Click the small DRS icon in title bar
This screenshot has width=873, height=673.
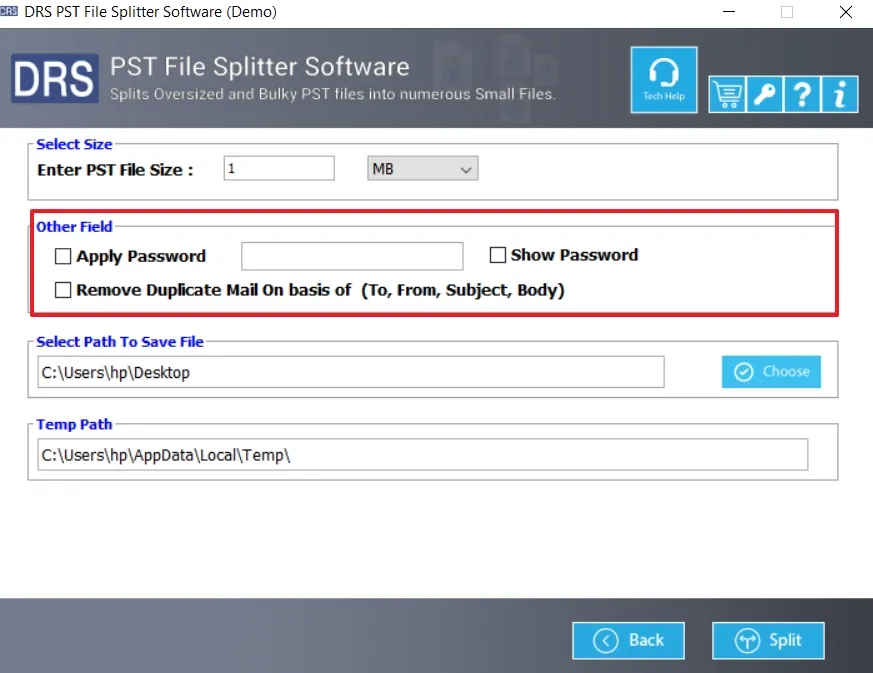coord(10,12)
